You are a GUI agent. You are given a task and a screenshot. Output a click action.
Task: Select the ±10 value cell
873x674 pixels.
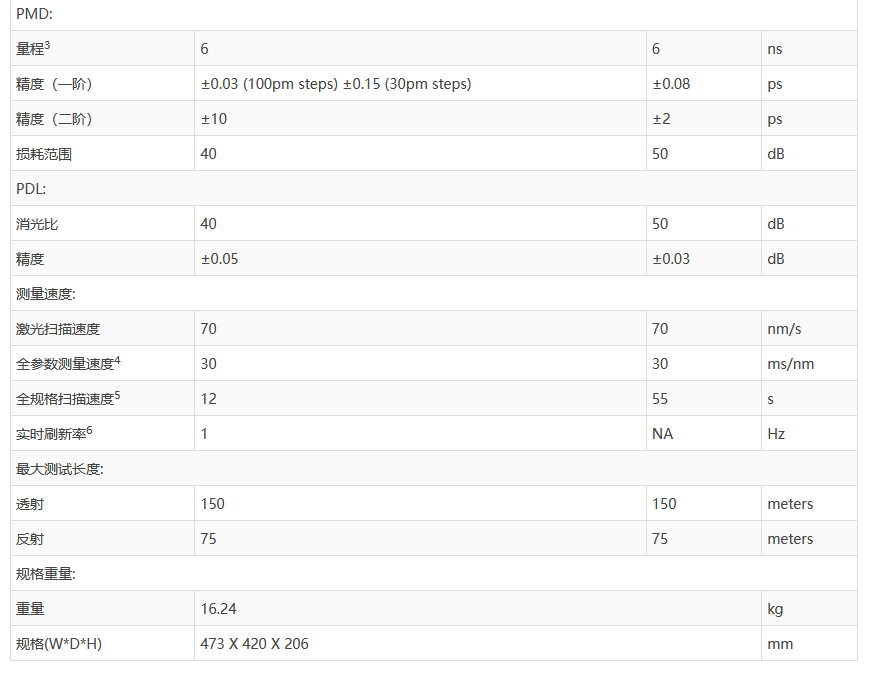coord(215,119)
